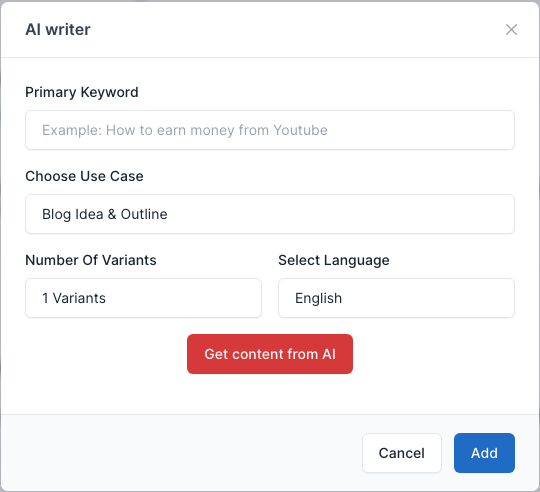Dismiss the dialog using the Cancel button
540x492 pixels.
tap(402, 453)
